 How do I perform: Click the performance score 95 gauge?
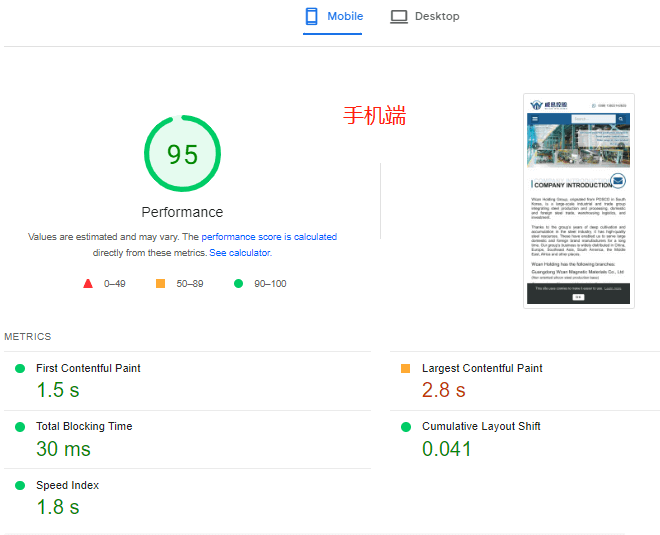[x=182, y=155]
